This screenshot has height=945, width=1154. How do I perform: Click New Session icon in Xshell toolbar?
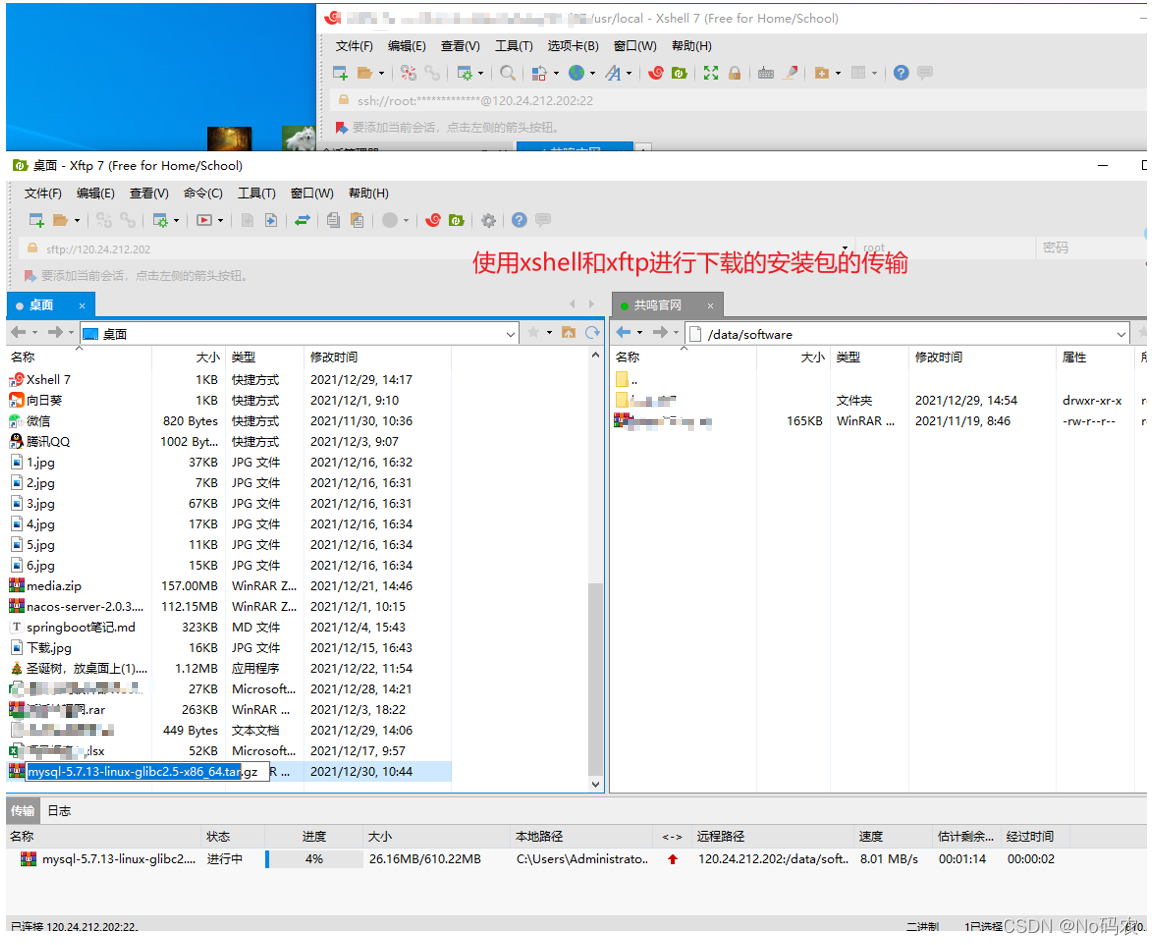tap(340, 73)
